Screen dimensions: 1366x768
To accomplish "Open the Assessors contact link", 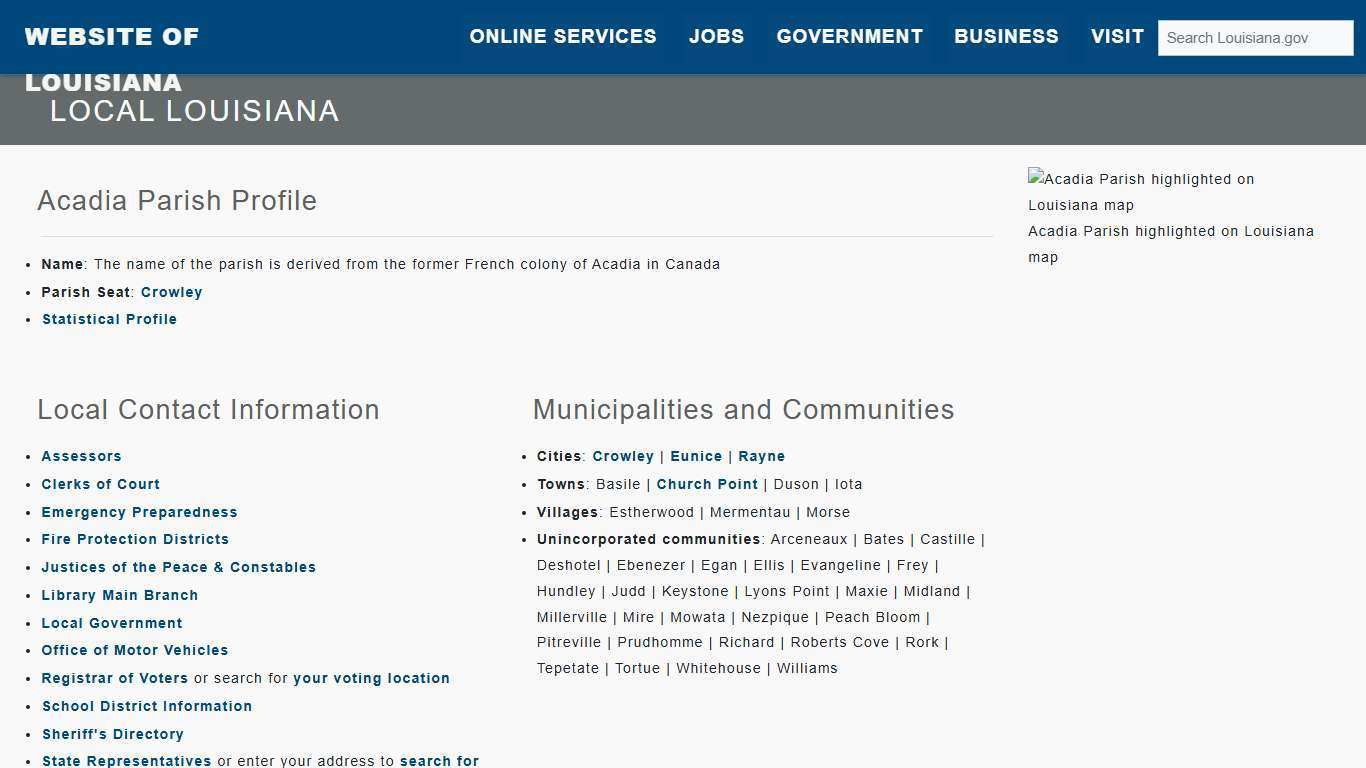I will [81, 456].
